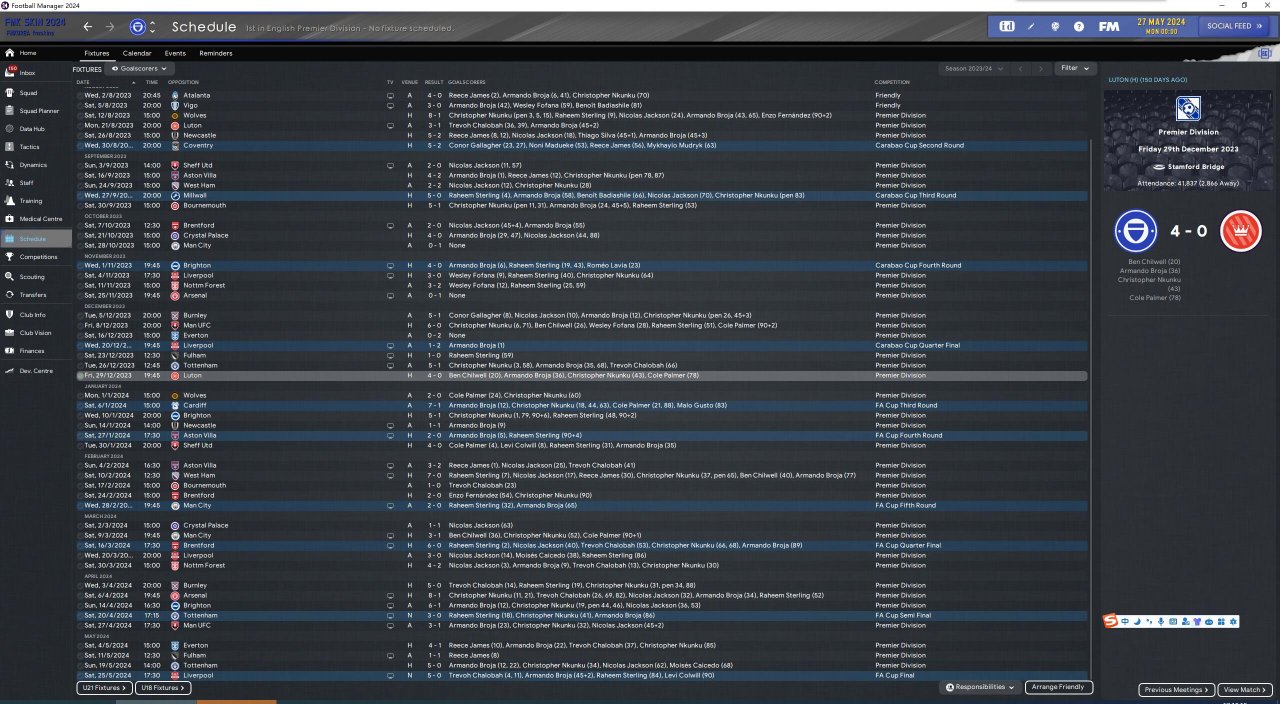Click the Previous Meetings button
The image size is (1280, 704).
1176,689
